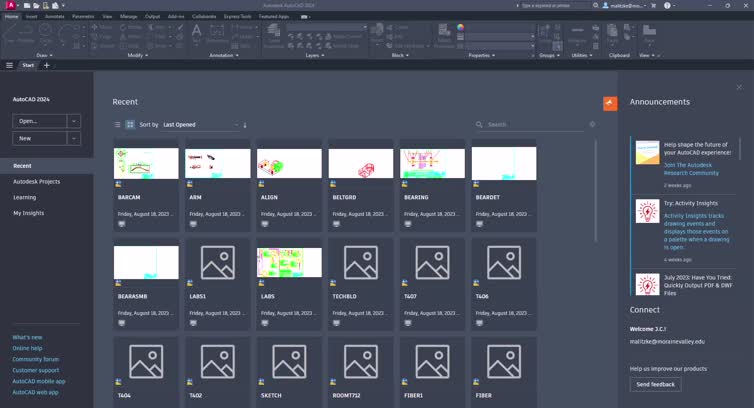The height and width of the screenshot is (408, 754).
Task: Click the New button
Action: point(39,139)
